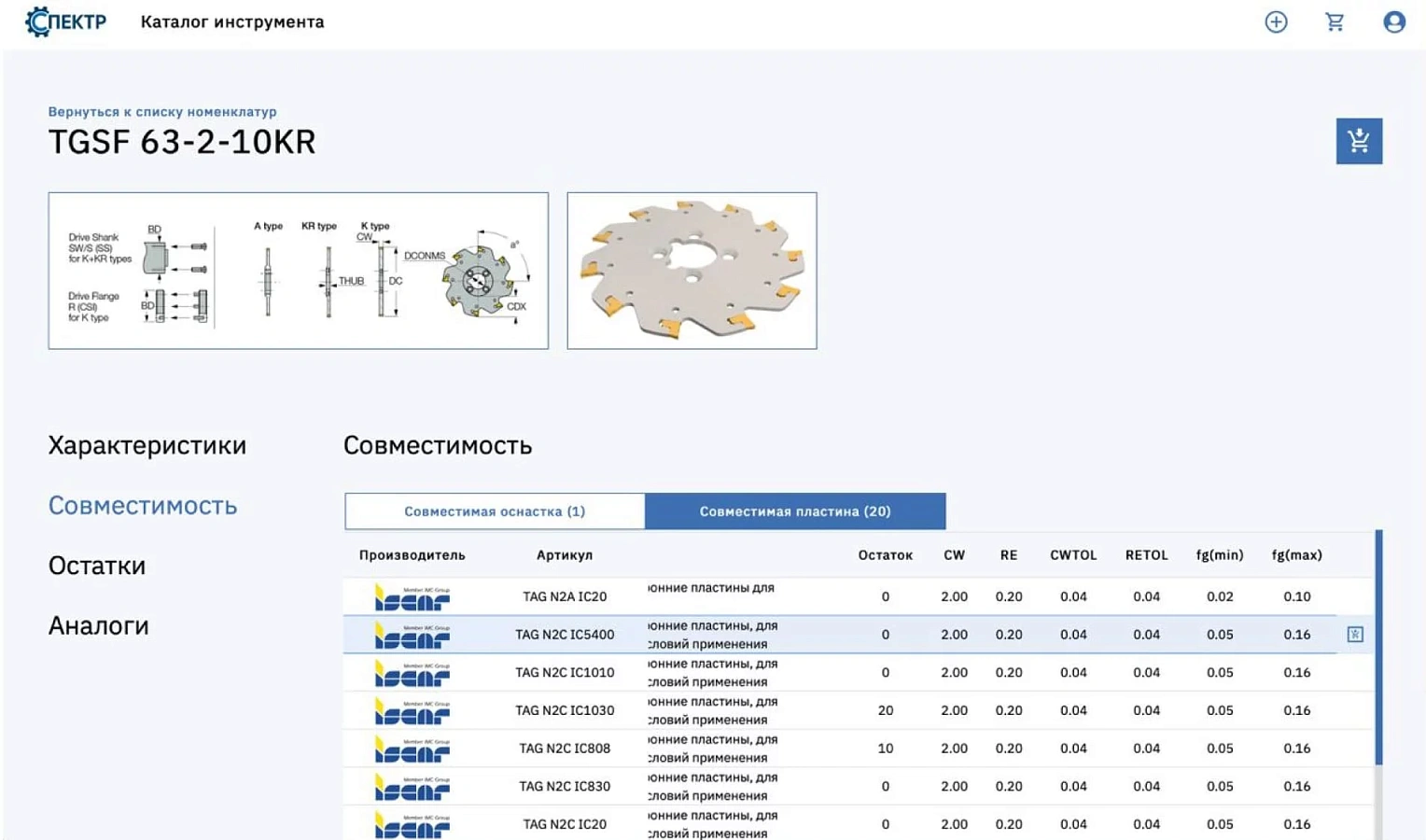The width and height of the screenshot is (1426, 840).
Task: Select article TAG N2C IC5400
Action: (x=565, y=635)
